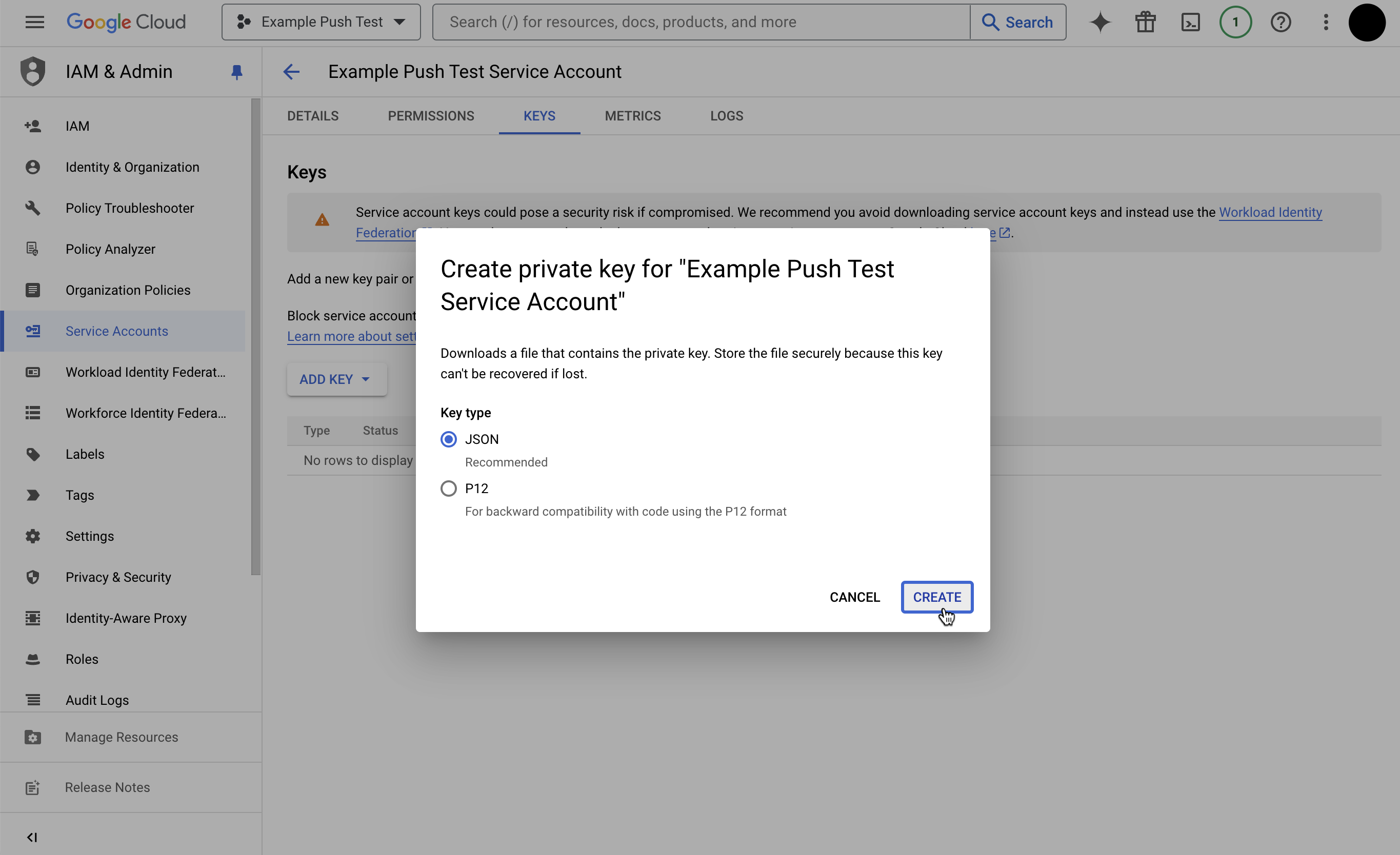Switch to the LOGS tab
The image size is (1400, 855).
point(727,116)
